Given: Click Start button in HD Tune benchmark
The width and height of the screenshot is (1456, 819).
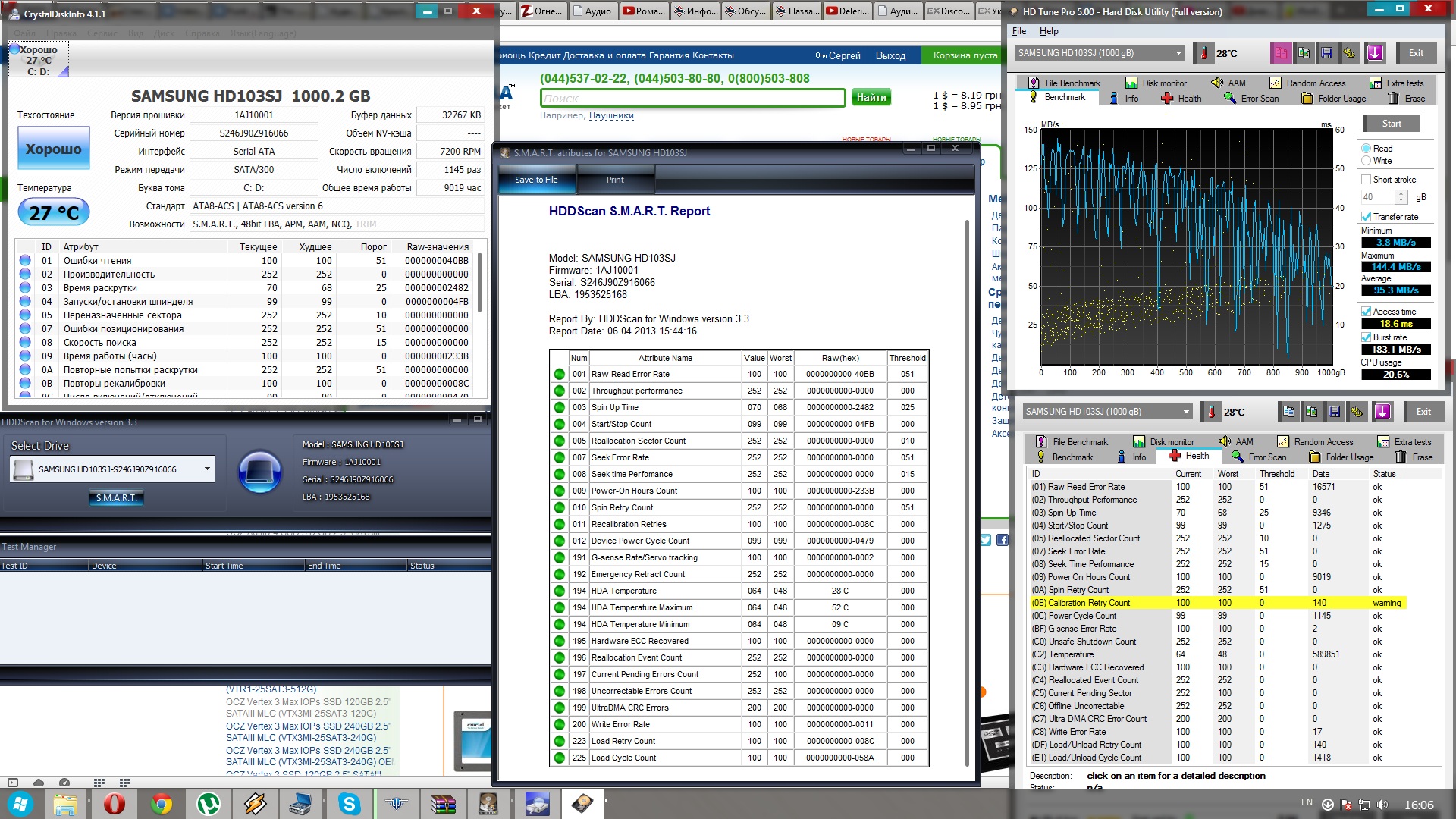Looking at the screenshot, I should [1391, 124].
